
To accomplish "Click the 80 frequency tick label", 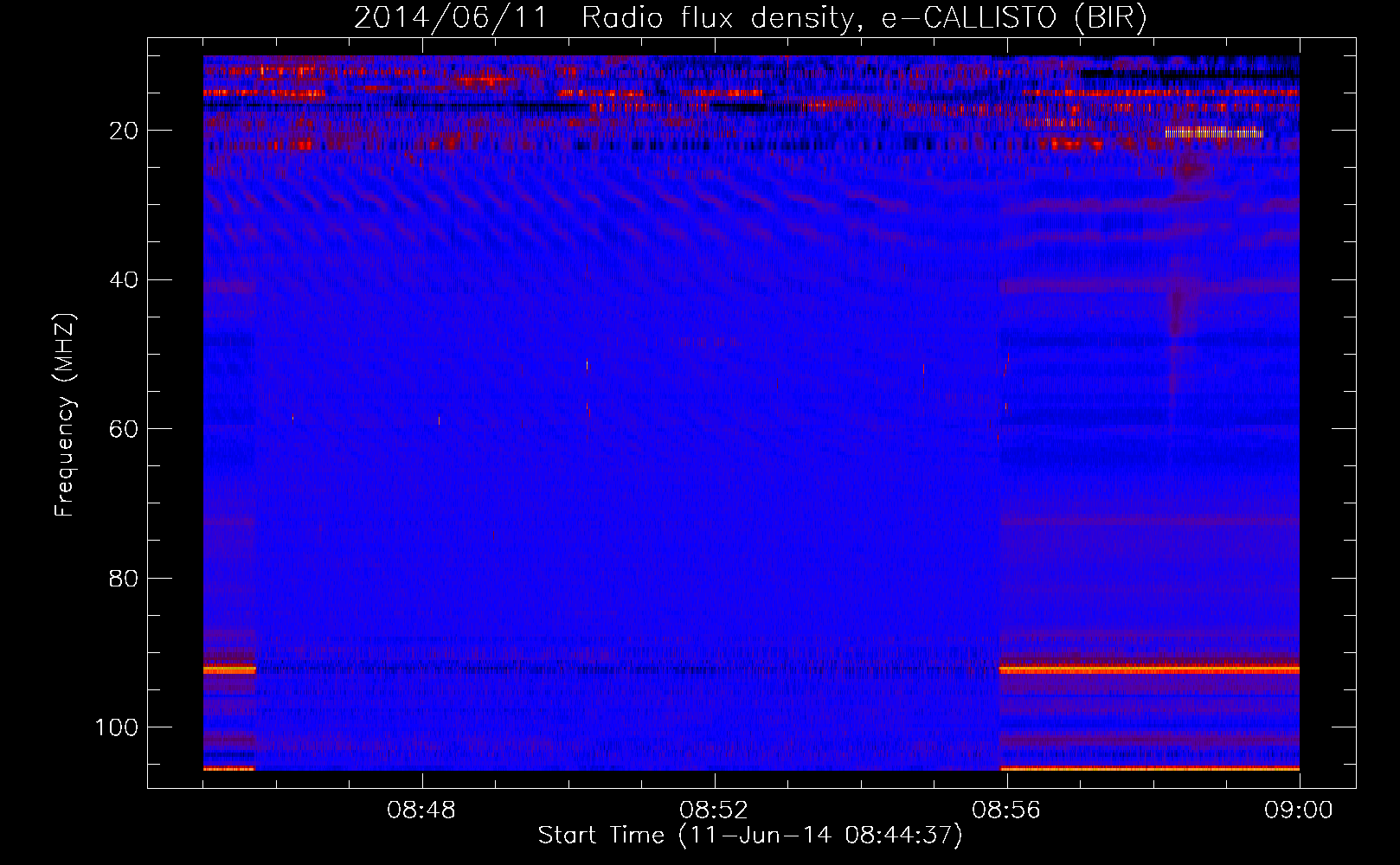I will [x=124, y=579].
